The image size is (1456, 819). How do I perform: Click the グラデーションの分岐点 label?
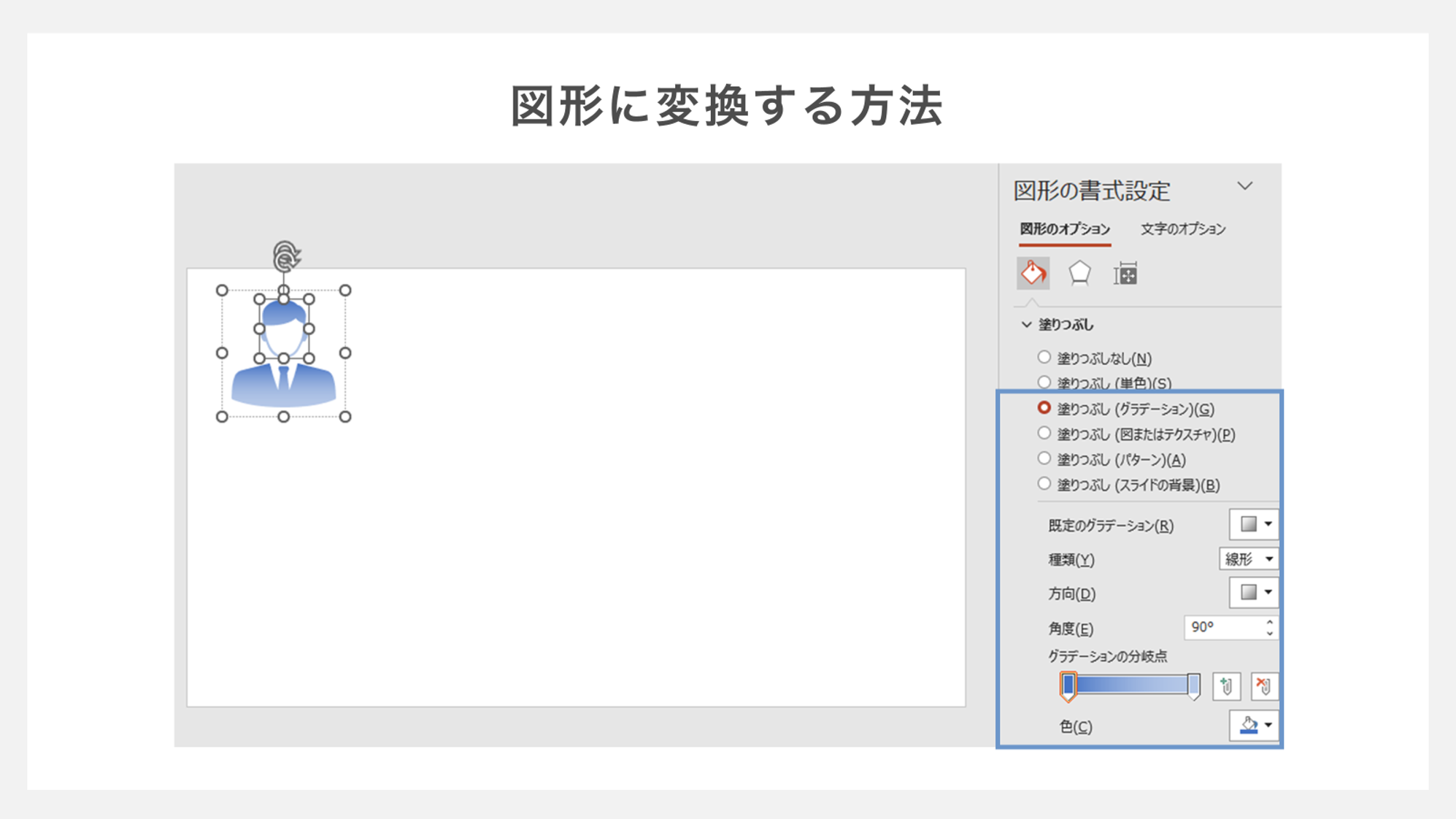point(1107,656)
